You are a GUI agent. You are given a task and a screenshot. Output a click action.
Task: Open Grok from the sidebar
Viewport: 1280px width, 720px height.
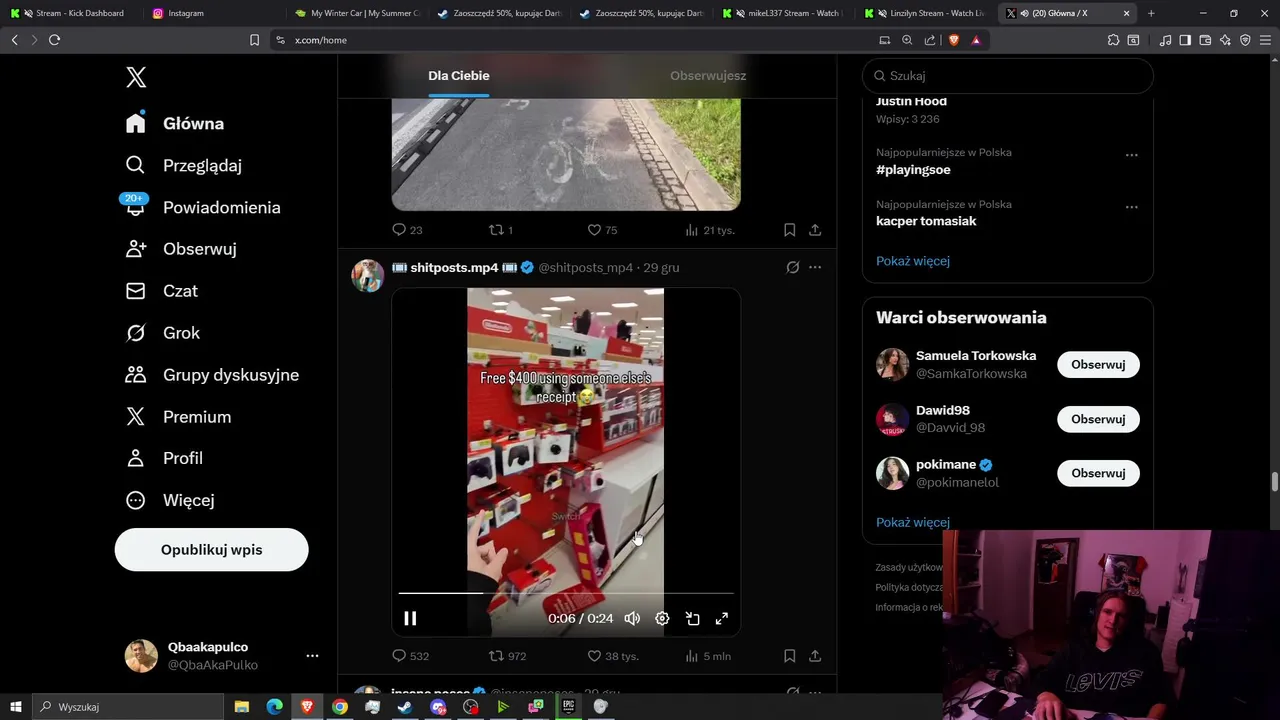[163, 333]
